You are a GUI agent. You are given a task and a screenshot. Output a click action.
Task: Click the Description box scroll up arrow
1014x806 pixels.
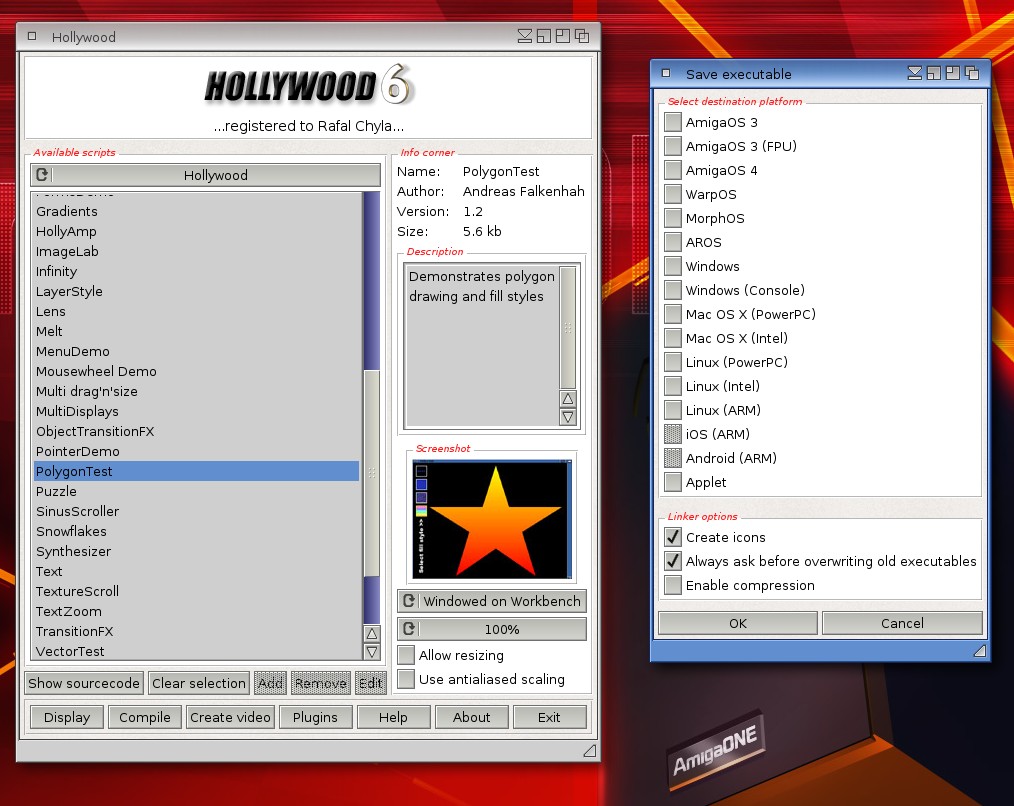[568, 398]
